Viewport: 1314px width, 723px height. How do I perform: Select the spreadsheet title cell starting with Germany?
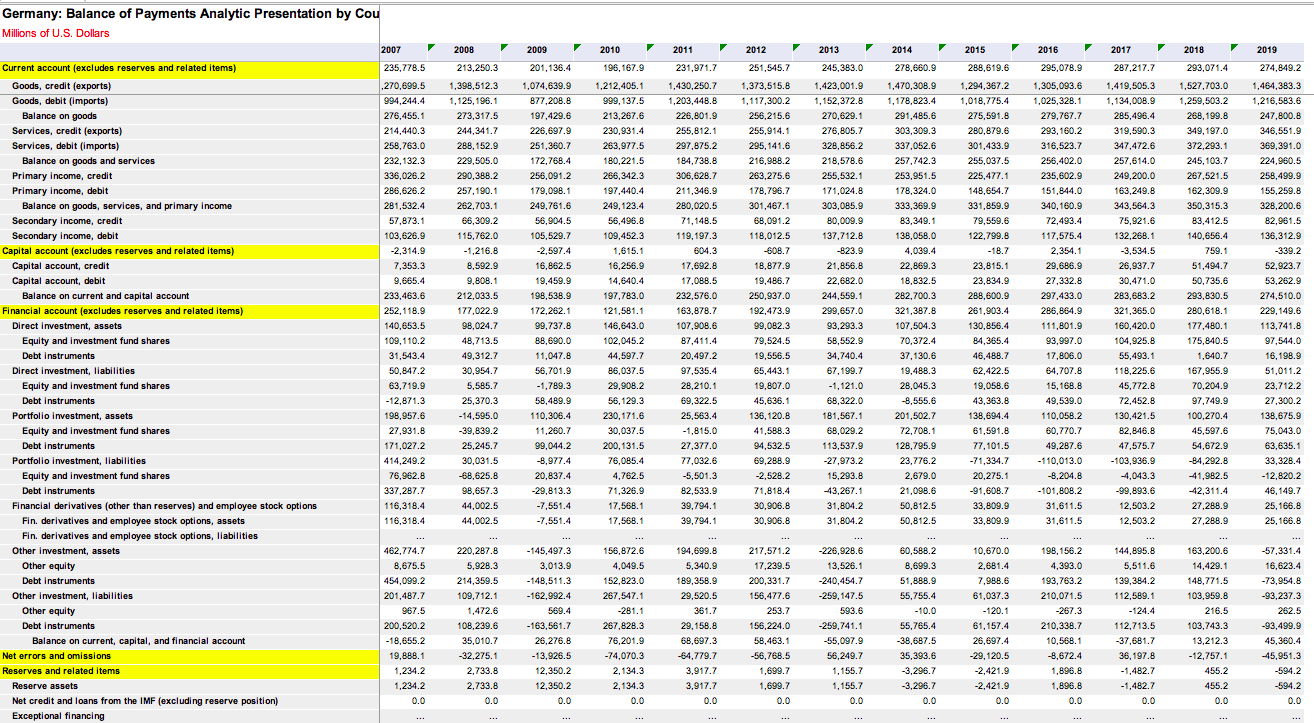tap(190, 13)
